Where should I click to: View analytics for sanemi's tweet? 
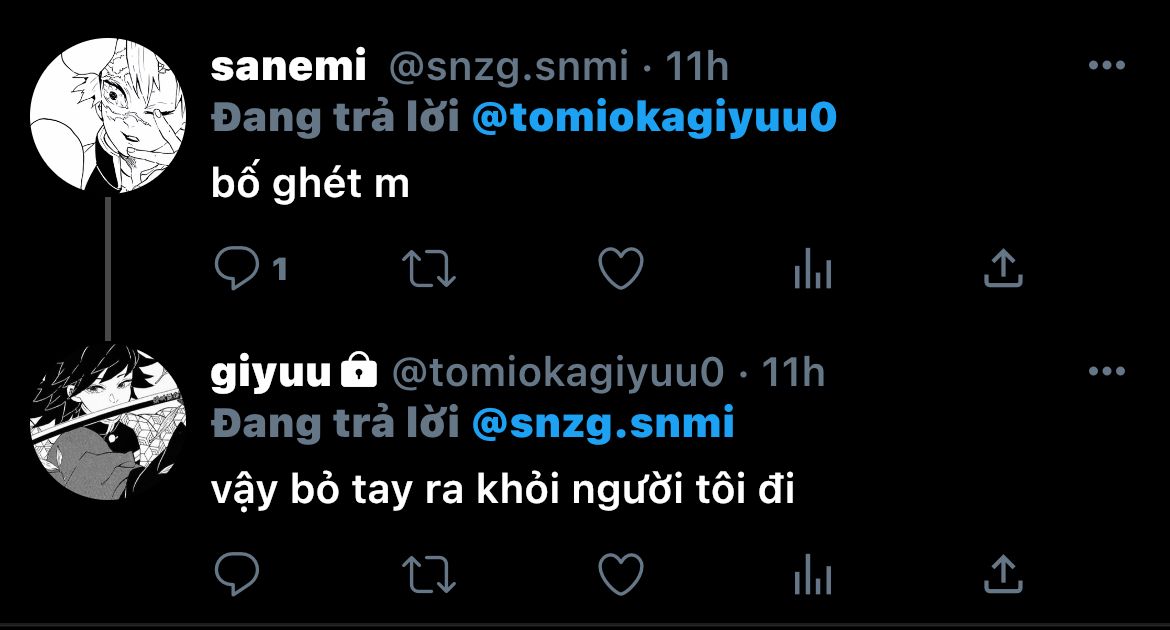pos(812,268)
